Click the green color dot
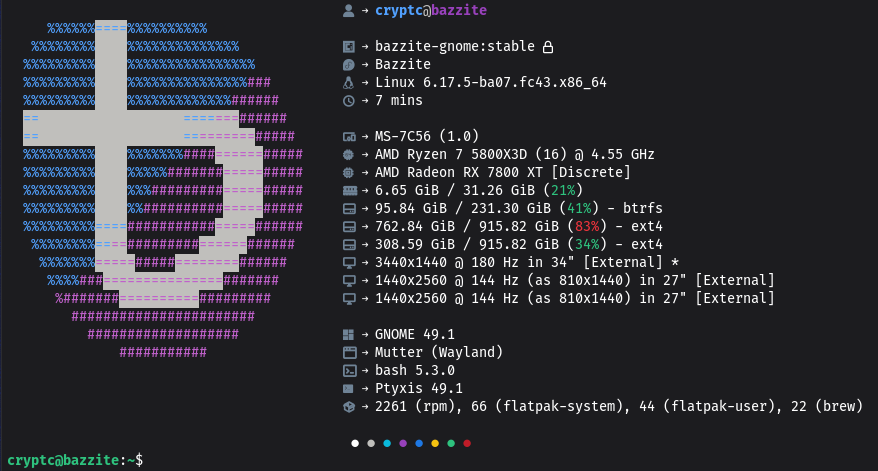This screenshot has height=471, width=878. coord(451,443)
